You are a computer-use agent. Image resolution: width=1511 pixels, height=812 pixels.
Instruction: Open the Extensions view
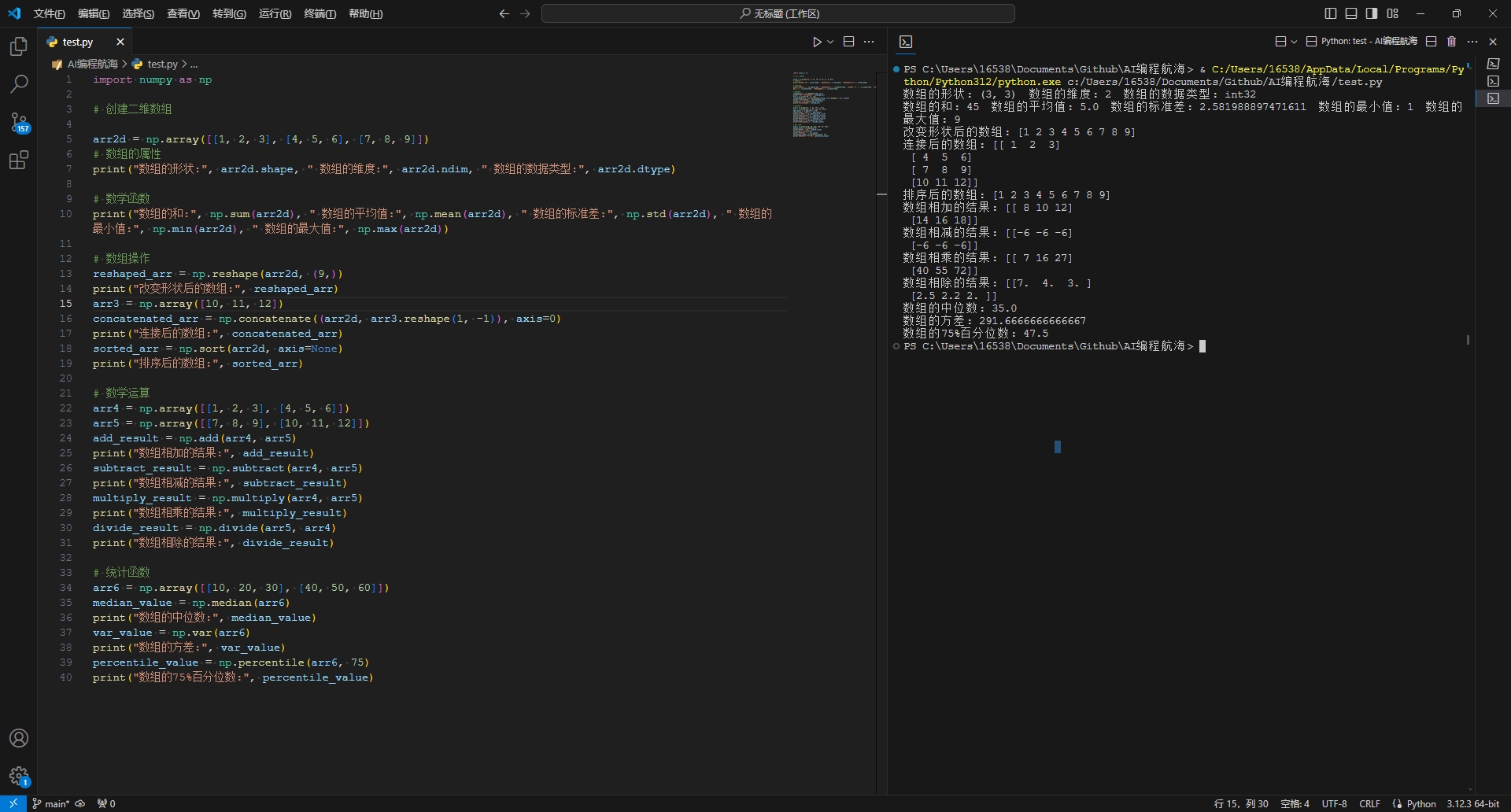[x=18, y=161]
